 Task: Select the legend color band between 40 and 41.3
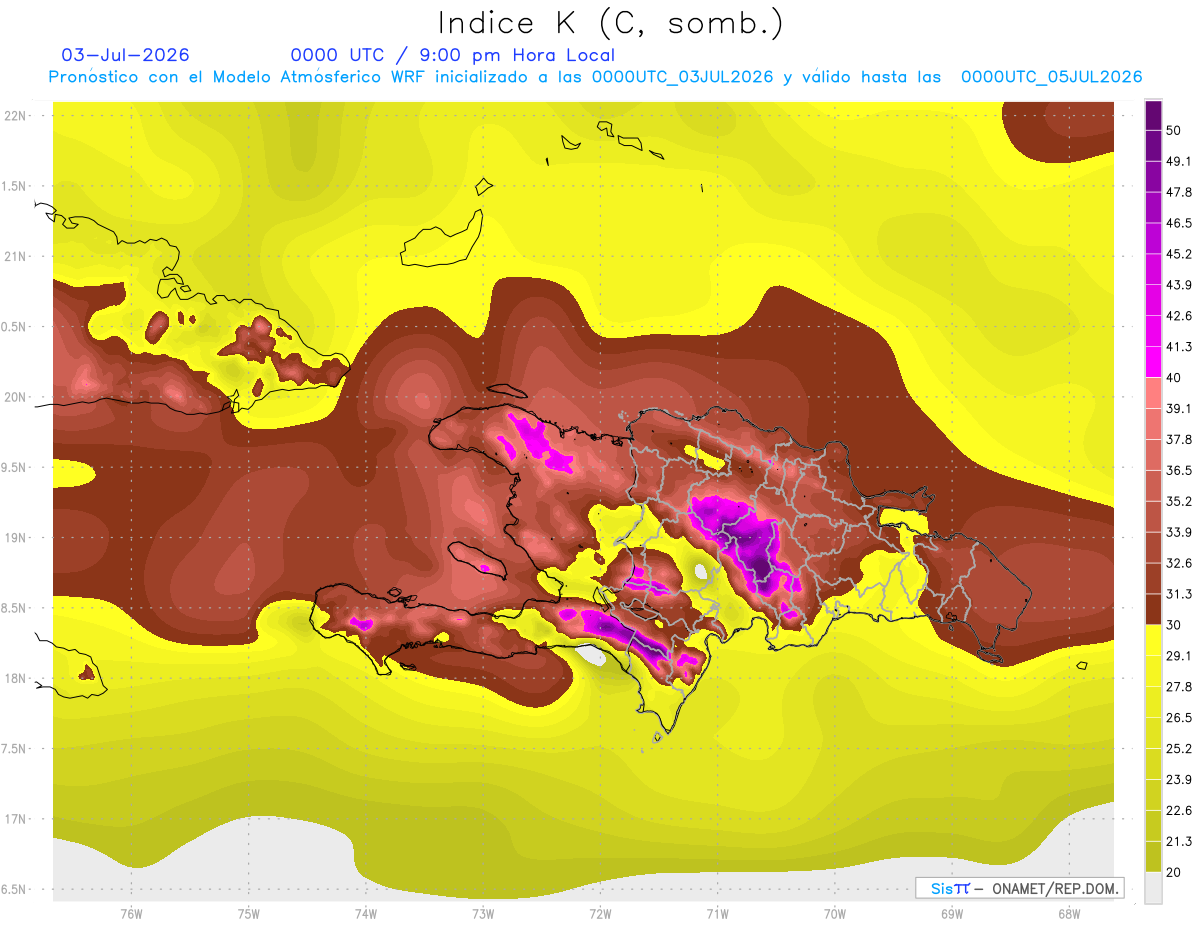(1153, 362)
